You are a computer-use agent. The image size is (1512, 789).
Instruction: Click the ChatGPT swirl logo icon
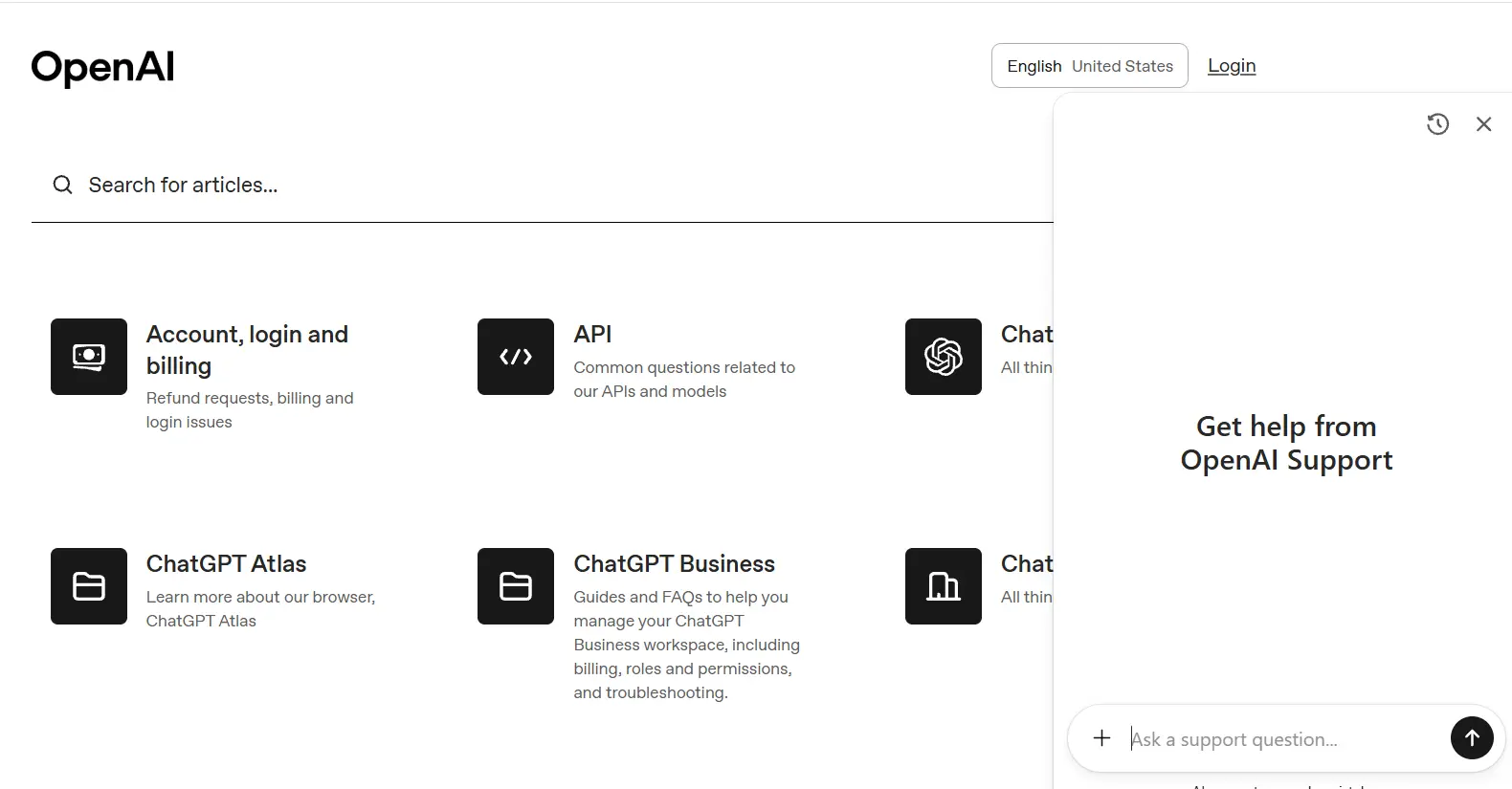[x=943, y=357]
